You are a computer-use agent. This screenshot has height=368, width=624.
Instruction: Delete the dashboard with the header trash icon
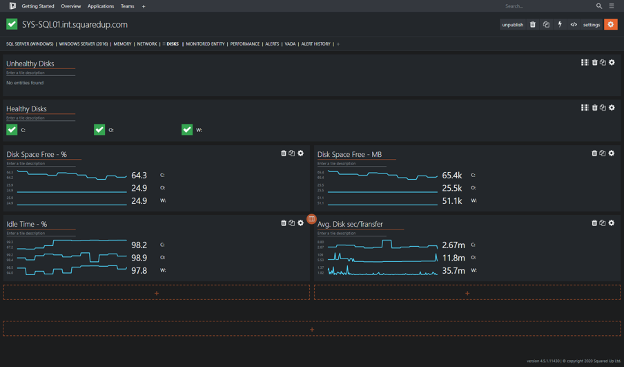point(532,25)
